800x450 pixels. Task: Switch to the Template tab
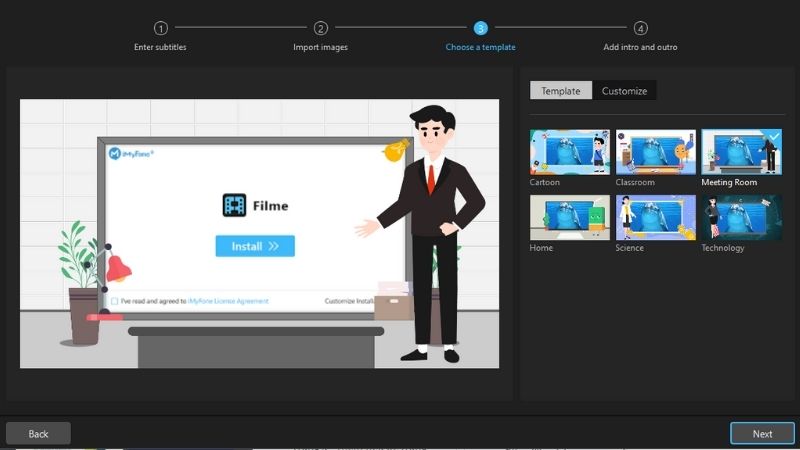(x=561, y=90)
